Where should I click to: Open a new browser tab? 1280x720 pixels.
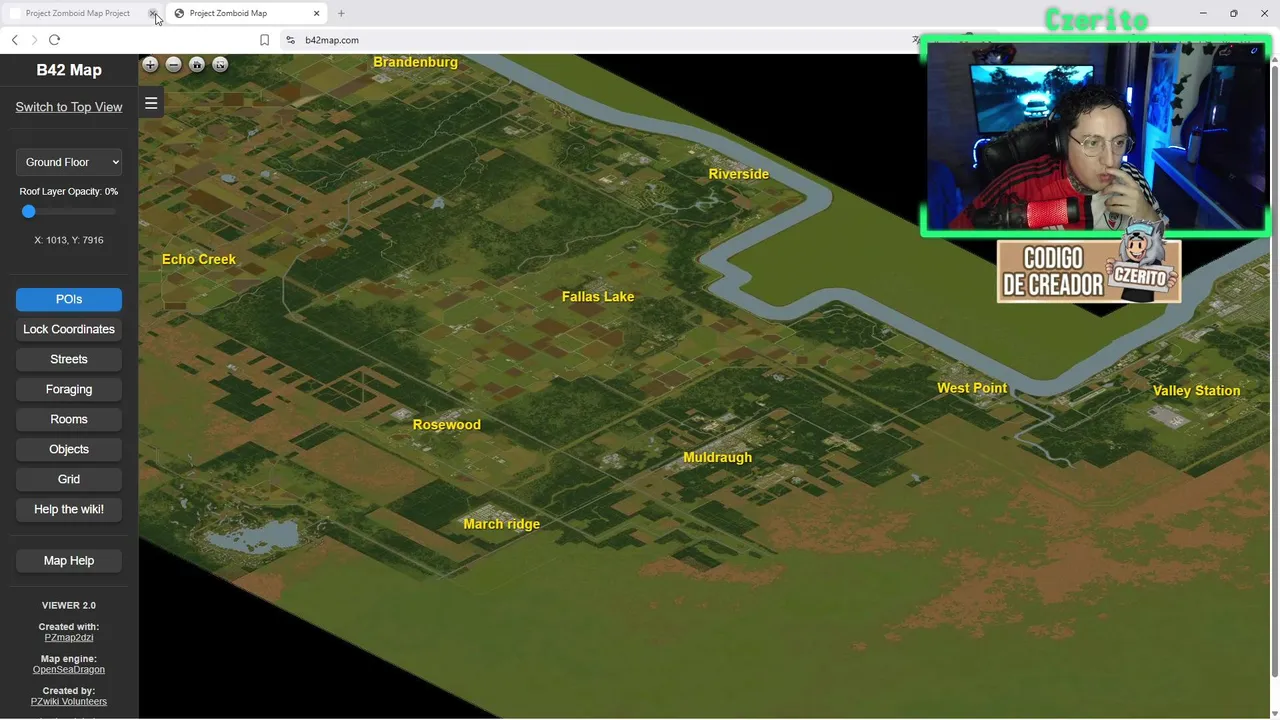pyautogui.click(x=341, y=13)
